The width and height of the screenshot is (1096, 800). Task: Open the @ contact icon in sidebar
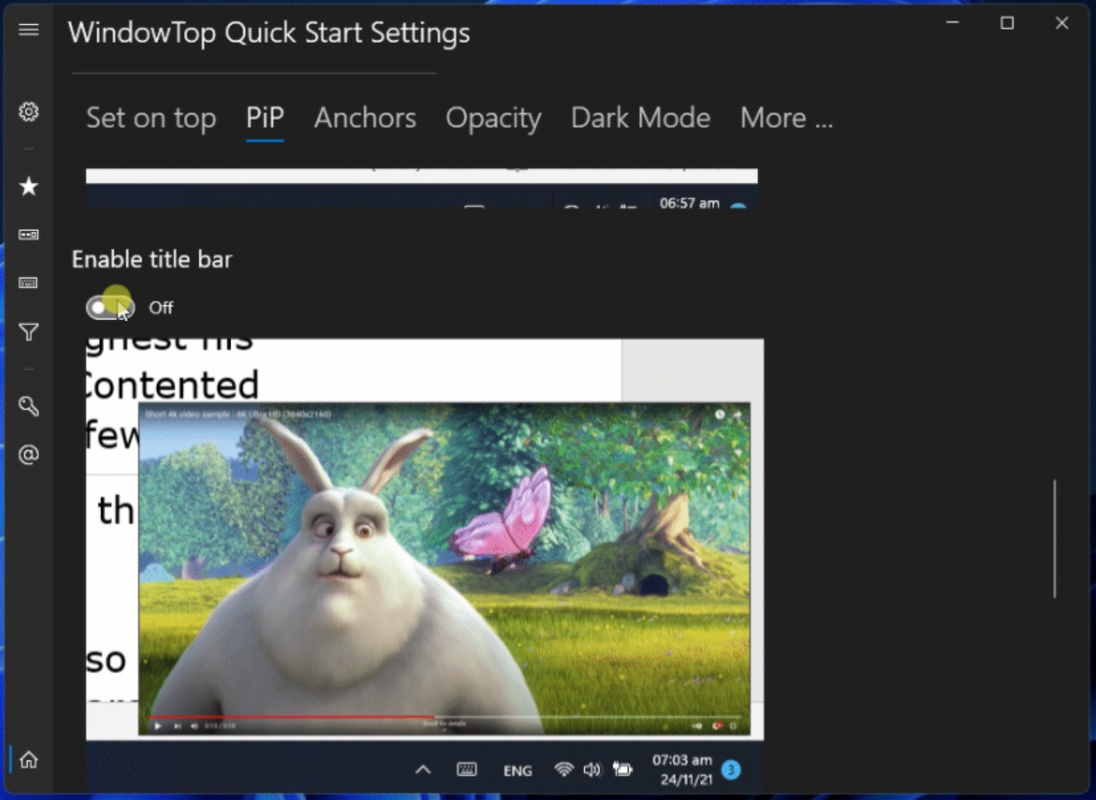(x=29, y=455)
